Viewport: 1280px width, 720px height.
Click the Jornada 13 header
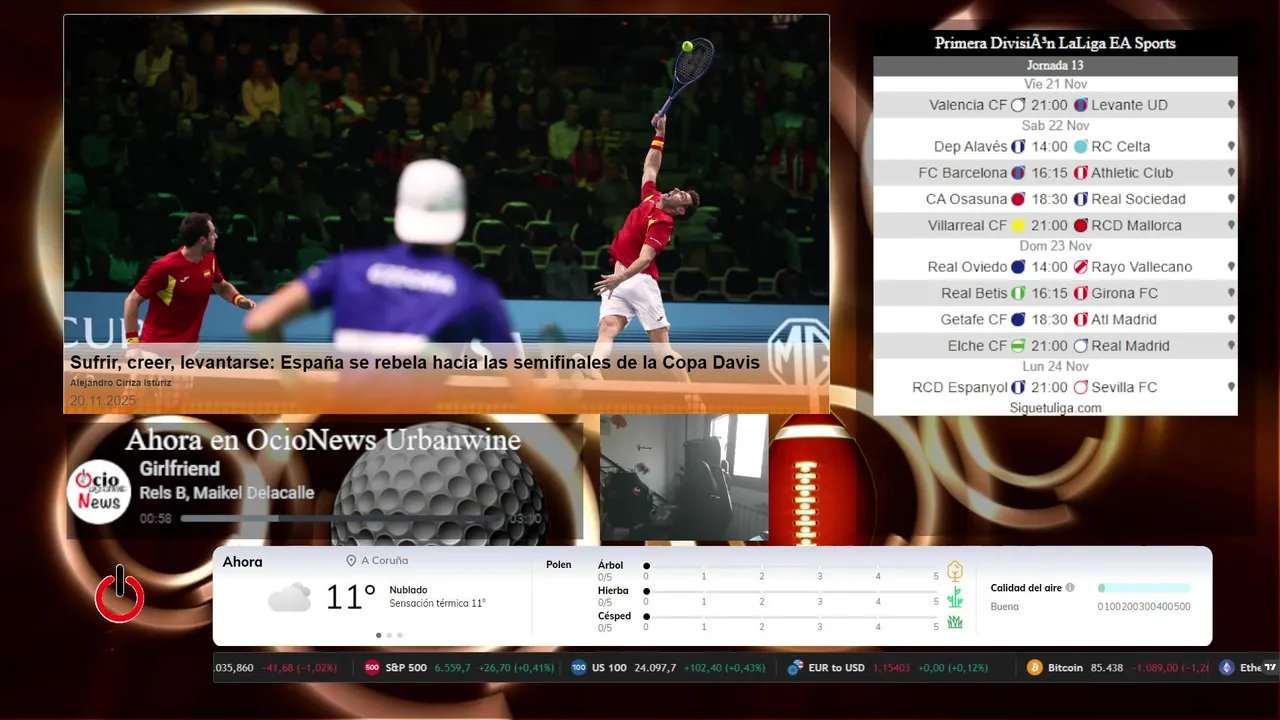coord(1055,66)
